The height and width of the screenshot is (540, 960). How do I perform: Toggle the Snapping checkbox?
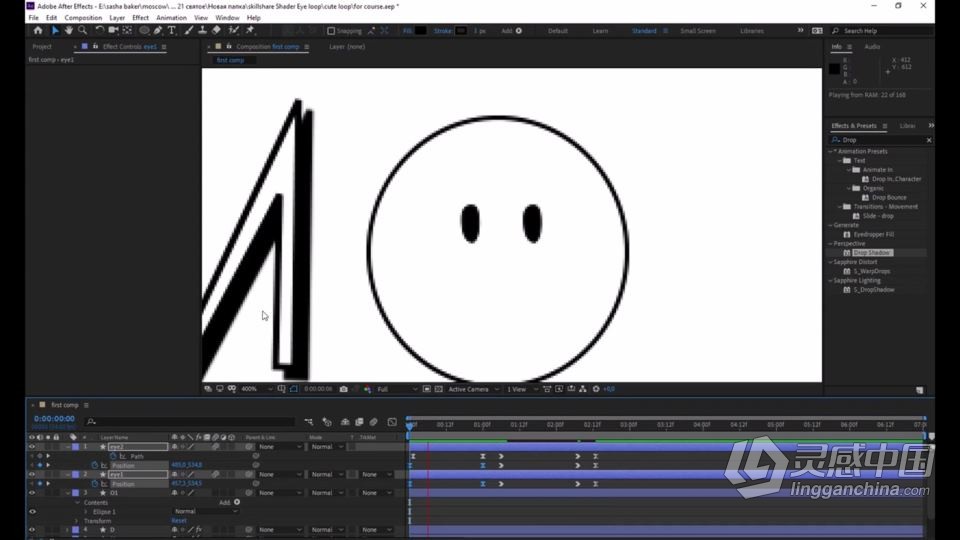click(x=331, y=31)
